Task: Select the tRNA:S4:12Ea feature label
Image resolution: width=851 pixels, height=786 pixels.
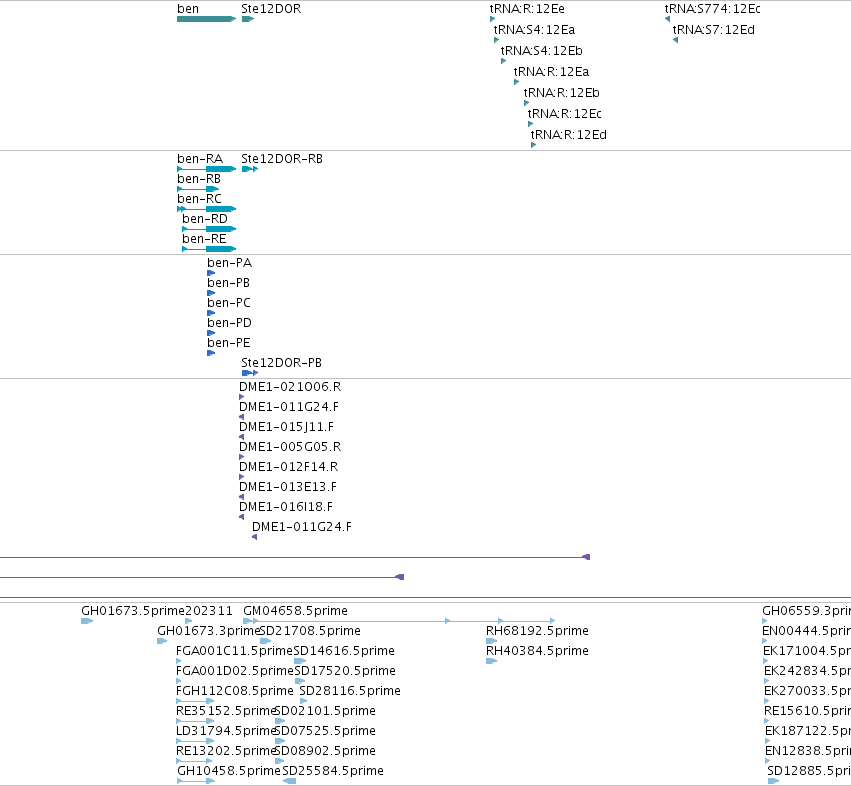Action: coord(534,30)
